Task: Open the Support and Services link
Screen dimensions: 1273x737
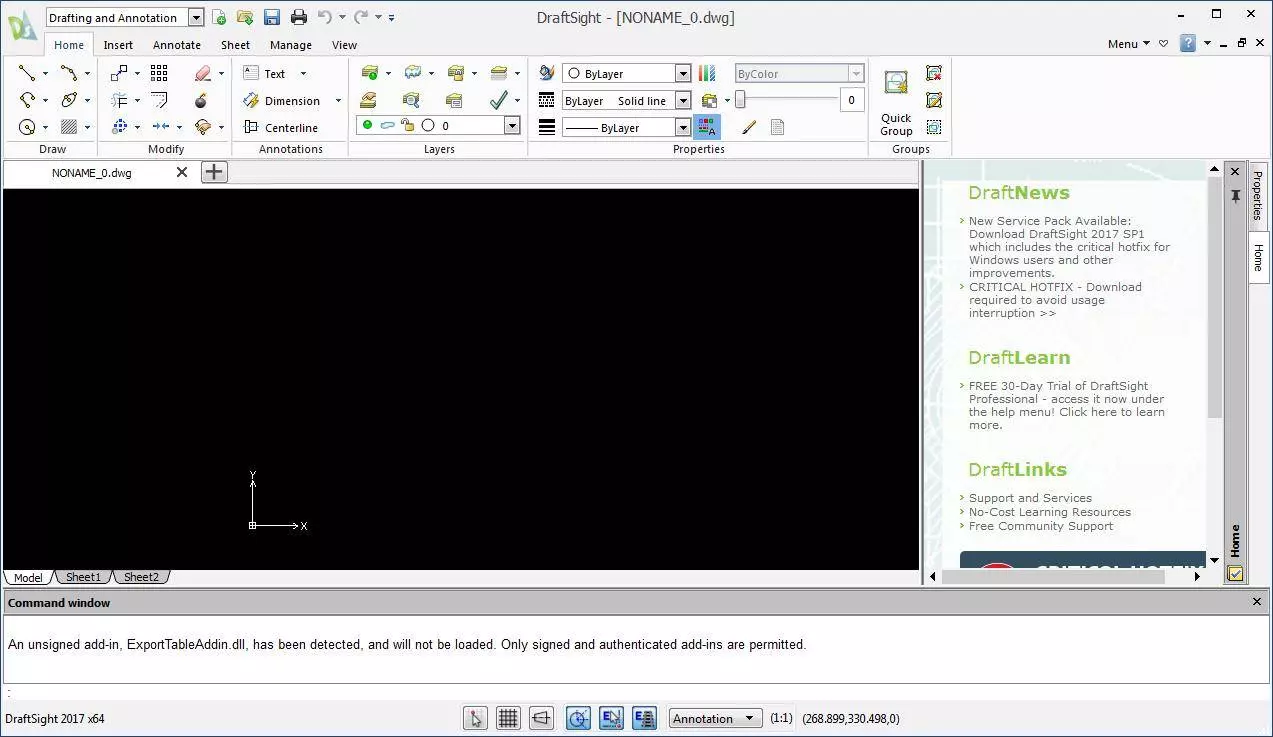Action: click(1030, 498)
